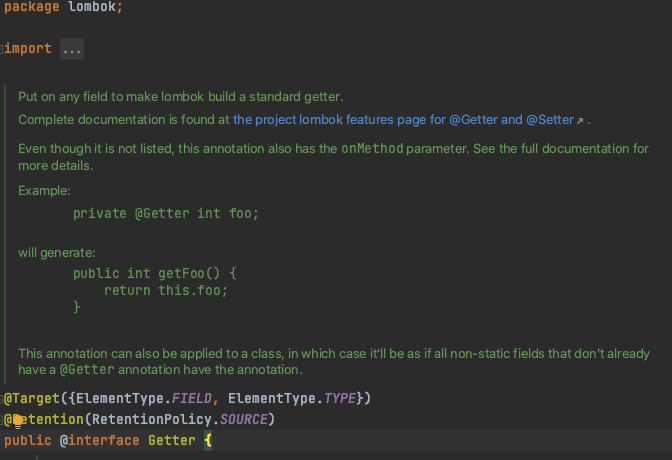This screenshot has height=460, width=672.
Task: Click the highlighted opening brace after Getter
Action: point(208,440)
